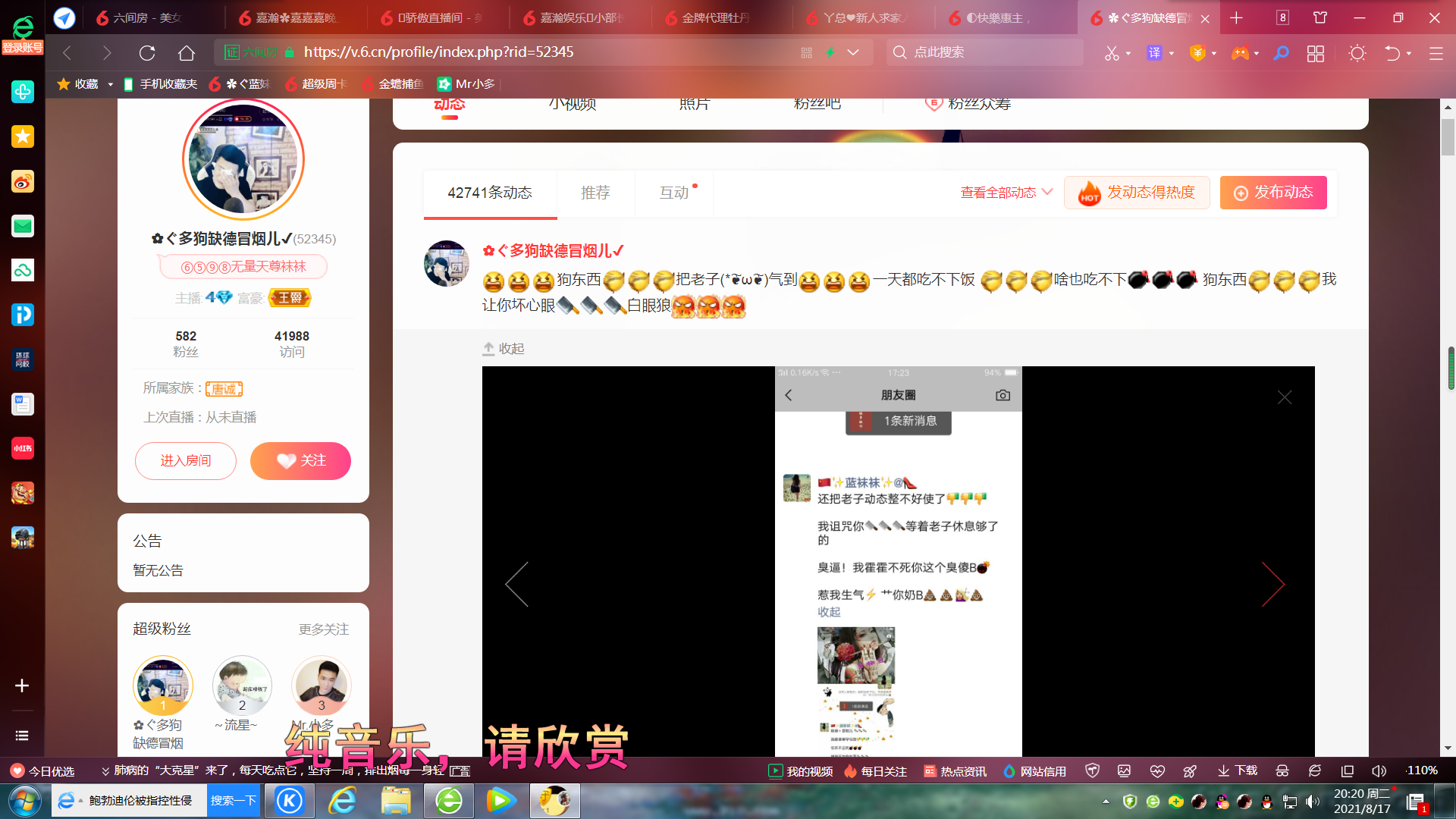Click 110% zoom level control

click(1422, 770)
